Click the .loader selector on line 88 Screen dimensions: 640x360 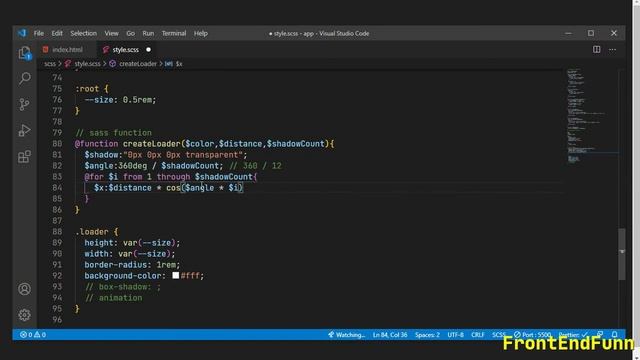tap(92, 232)
